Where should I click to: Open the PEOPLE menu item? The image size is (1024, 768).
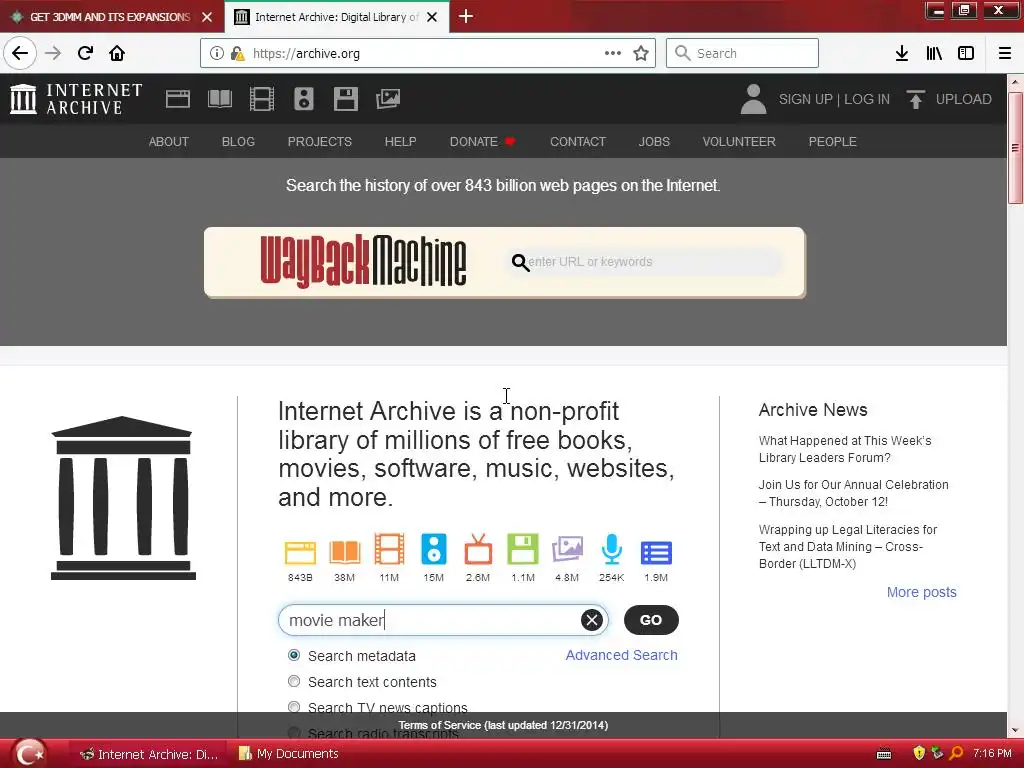(x=833, y=142)
